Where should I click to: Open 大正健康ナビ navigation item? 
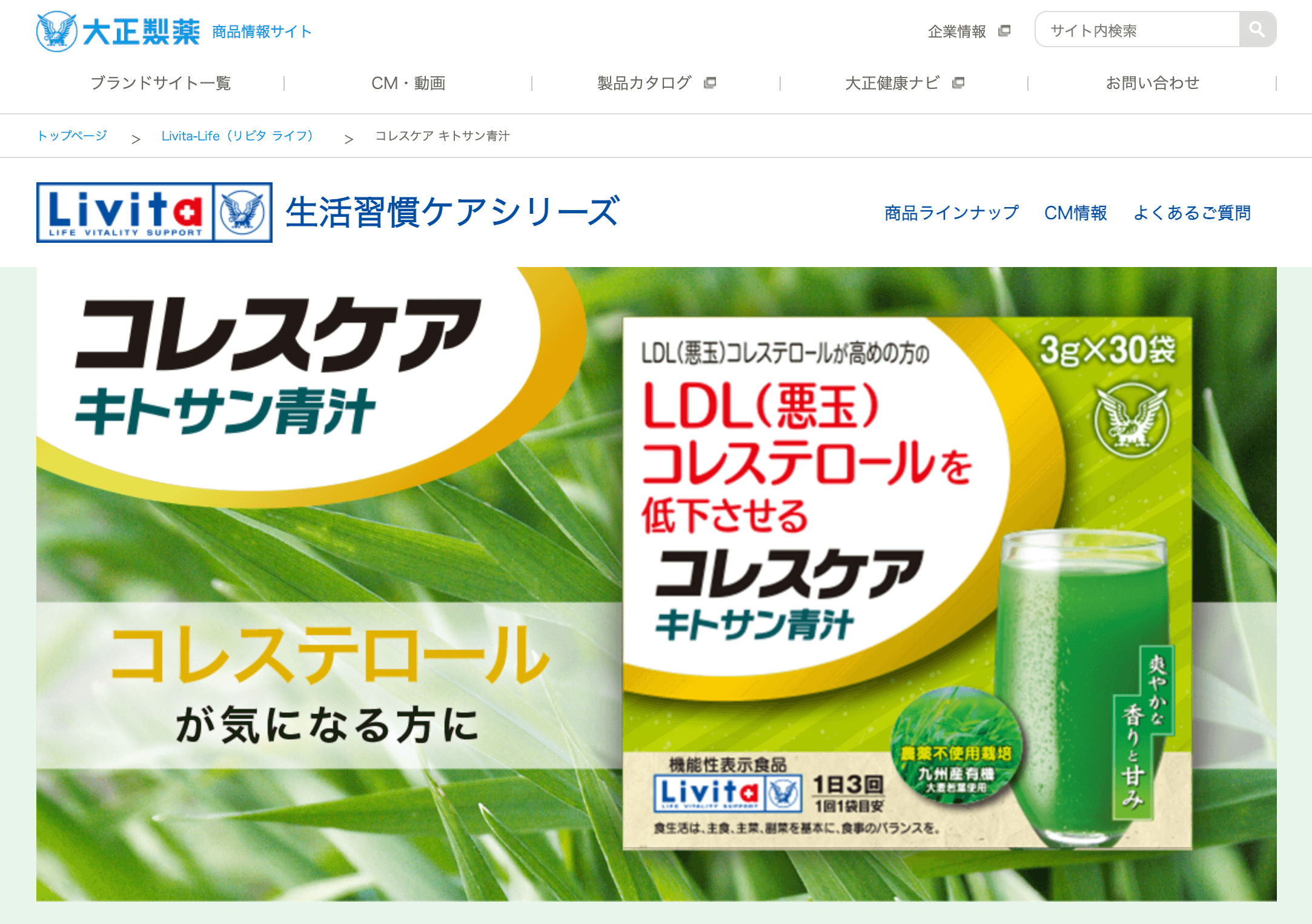[892, 83]
